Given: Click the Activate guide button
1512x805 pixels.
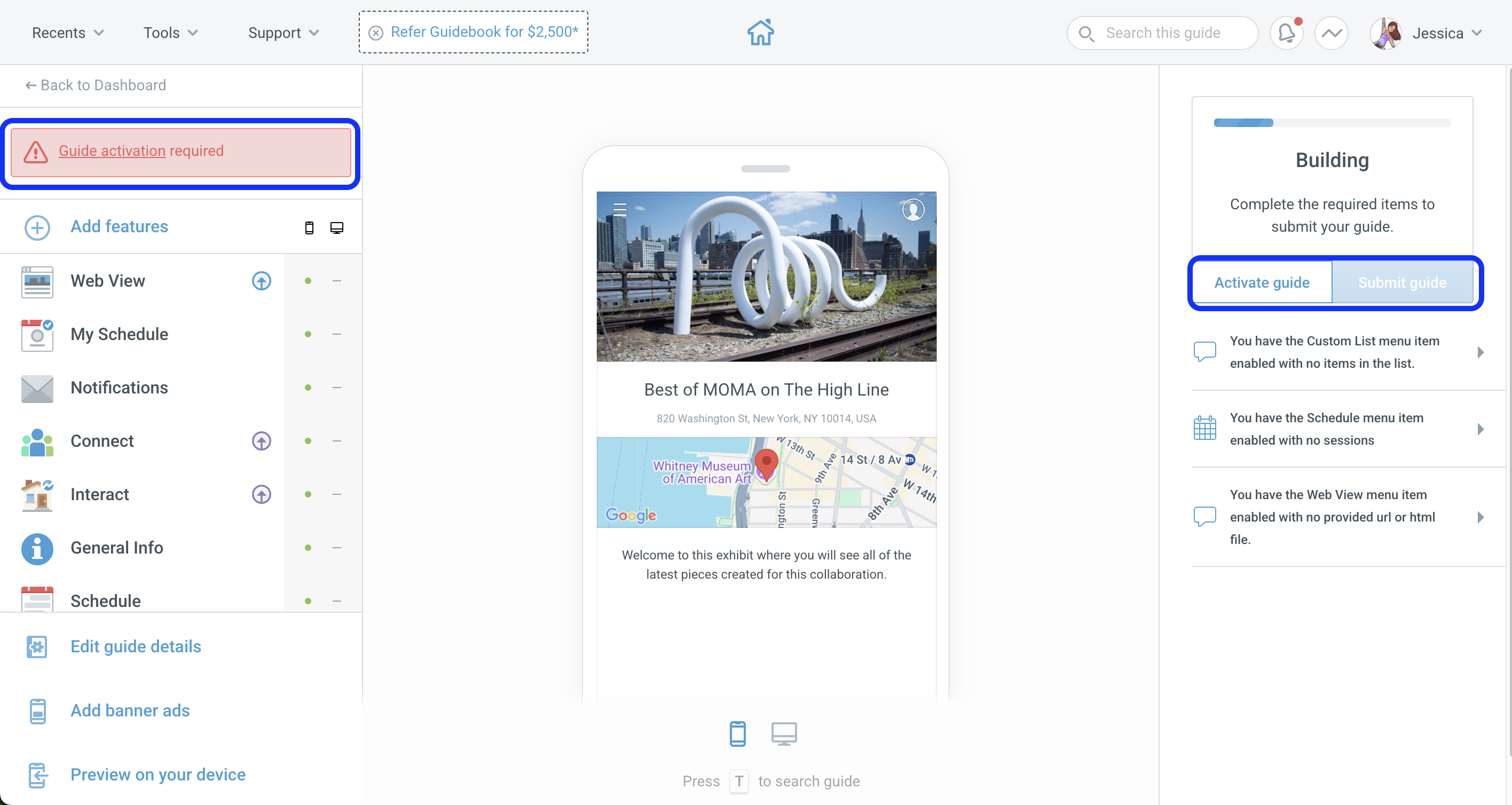Looking at the screenshot, I should tap(1262, 283).
